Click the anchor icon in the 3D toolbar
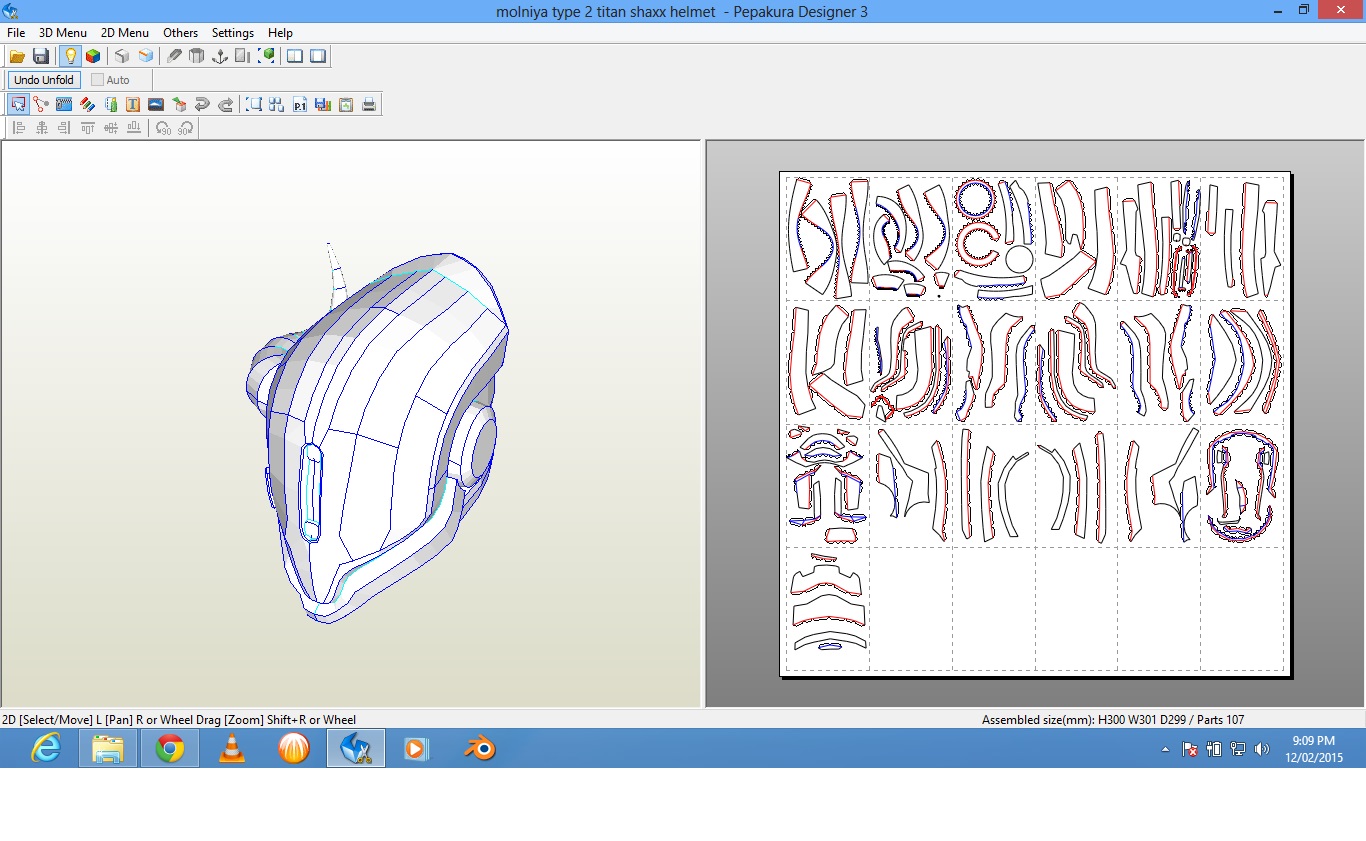 coord(220,56)
